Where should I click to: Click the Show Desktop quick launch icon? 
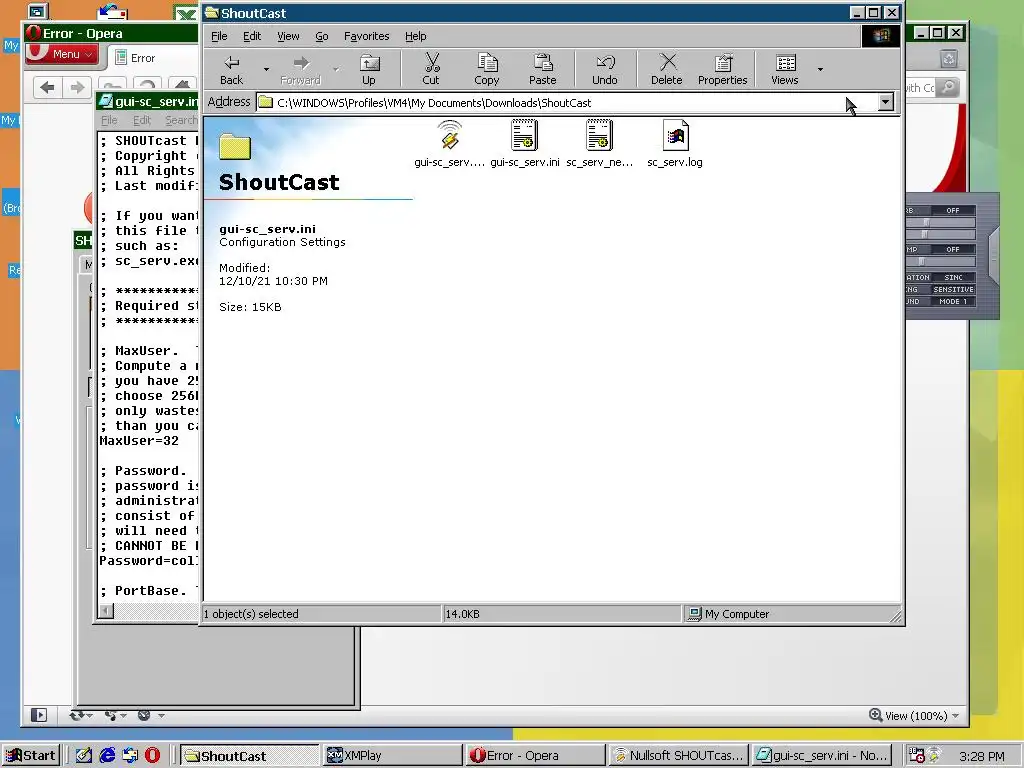point(84,756)
